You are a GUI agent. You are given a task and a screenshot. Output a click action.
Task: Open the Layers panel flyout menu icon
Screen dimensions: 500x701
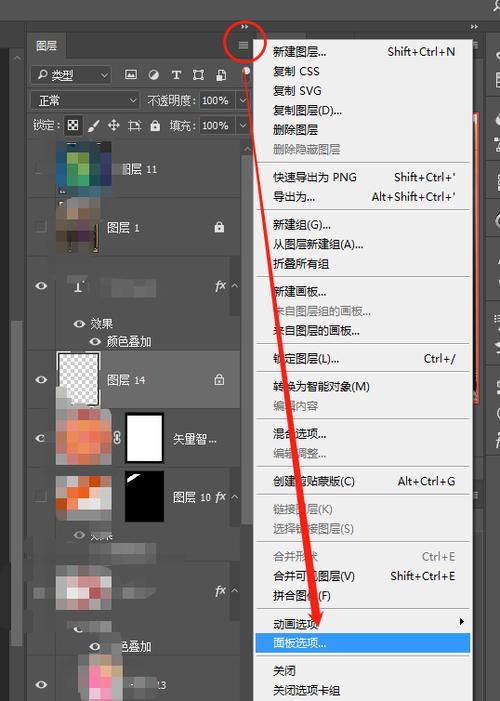(x=243, y=45)
